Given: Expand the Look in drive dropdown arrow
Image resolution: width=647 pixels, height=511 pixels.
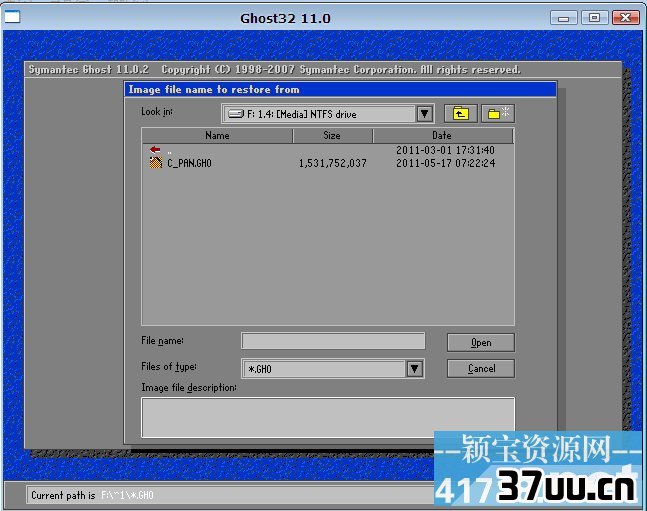Looking at the screenshot, I should (425, 114).
